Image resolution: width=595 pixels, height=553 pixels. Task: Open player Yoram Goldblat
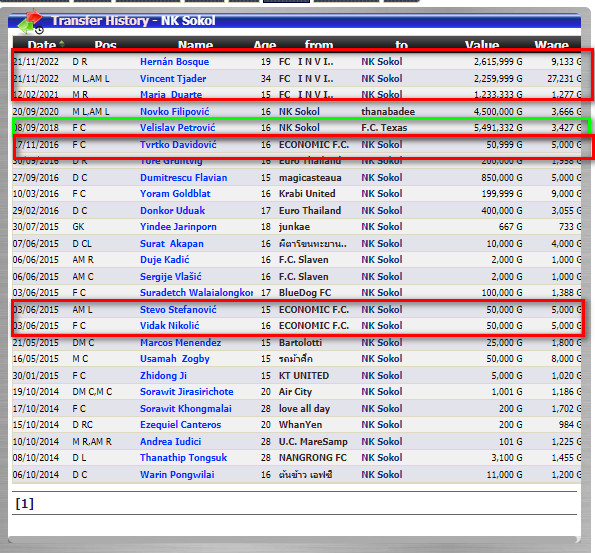click(x=175, y=194)
